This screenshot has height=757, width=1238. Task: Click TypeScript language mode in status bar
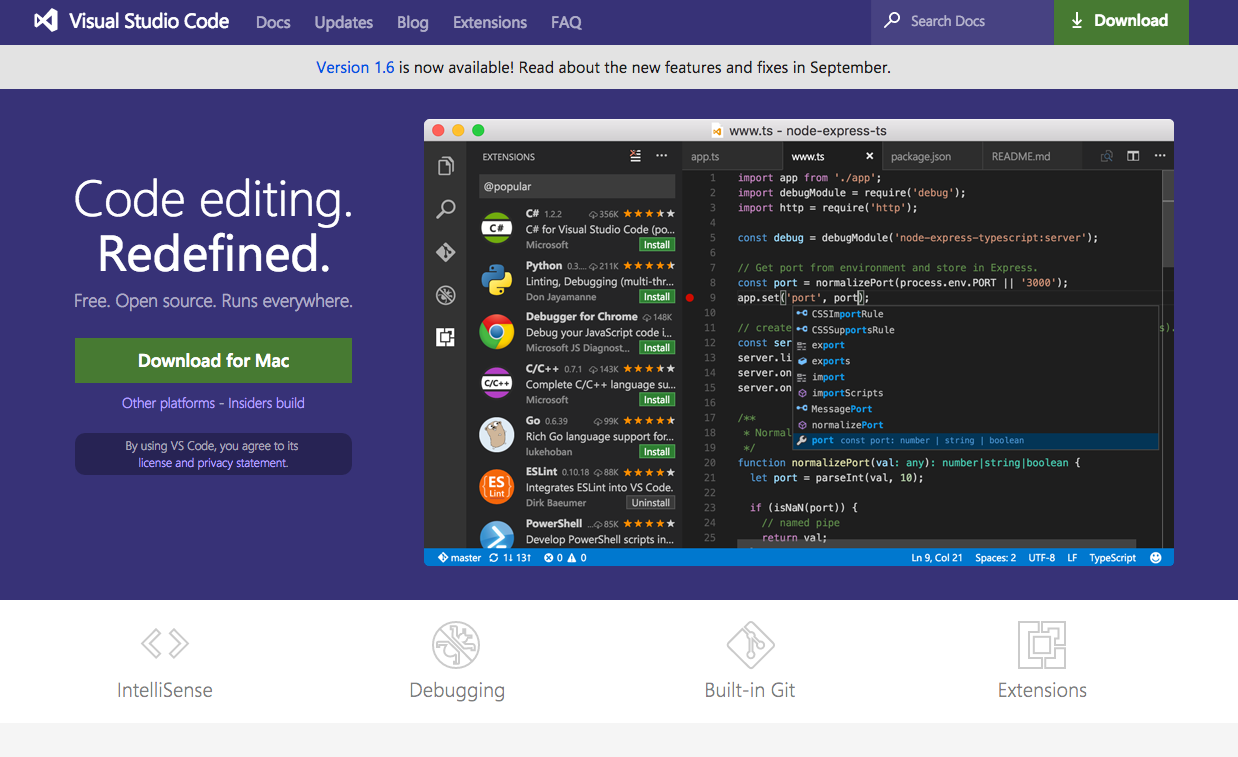tap(1113, 558)
